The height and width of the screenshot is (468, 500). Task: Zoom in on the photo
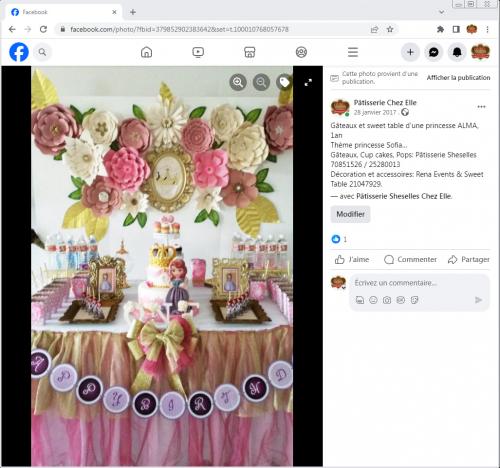coord(238,82)
